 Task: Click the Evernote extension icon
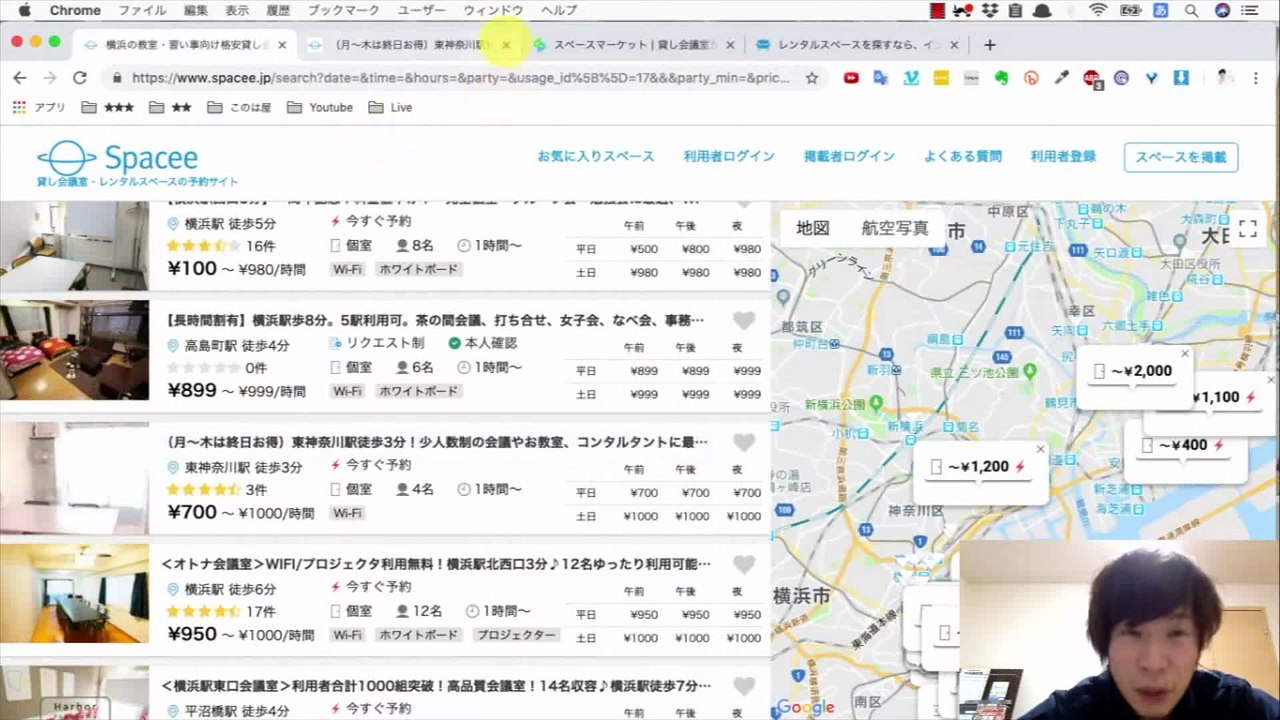click(1001, 78)
